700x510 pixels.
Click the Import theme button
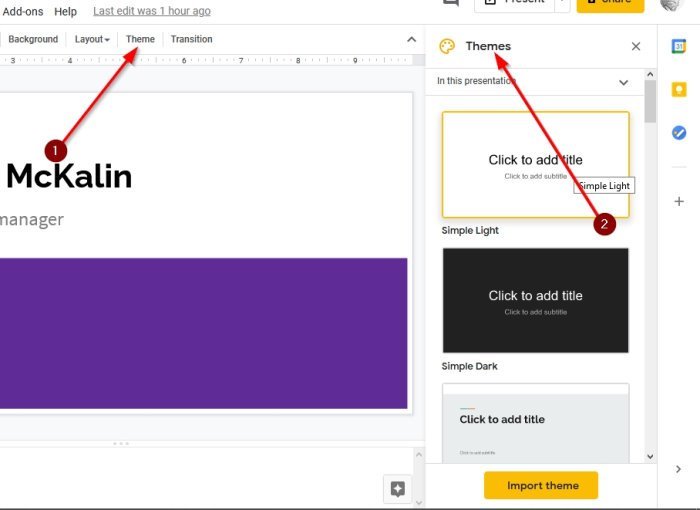[541, 485]
